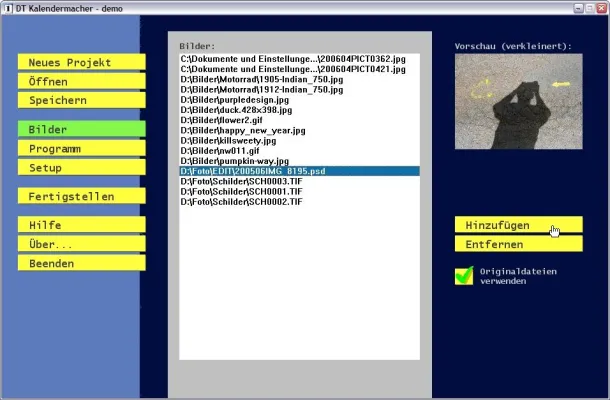The image size is (610, 400).
Task: Save project using Speichern
Action: click(x=81, y=100)
